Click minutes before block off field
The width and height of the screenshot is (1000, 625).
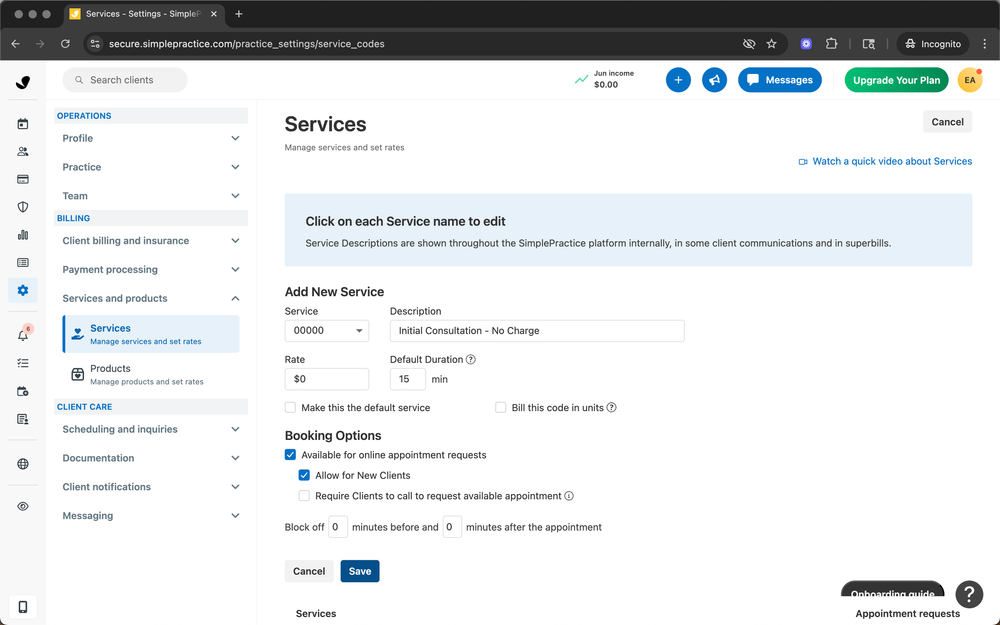[337, 527]
